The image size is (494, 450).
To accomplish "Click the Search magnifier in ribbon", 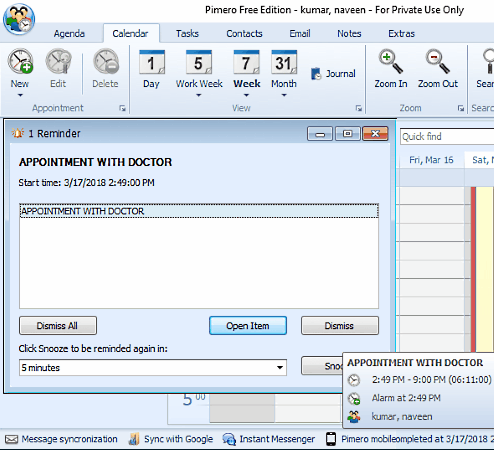I will click(488, 61).
